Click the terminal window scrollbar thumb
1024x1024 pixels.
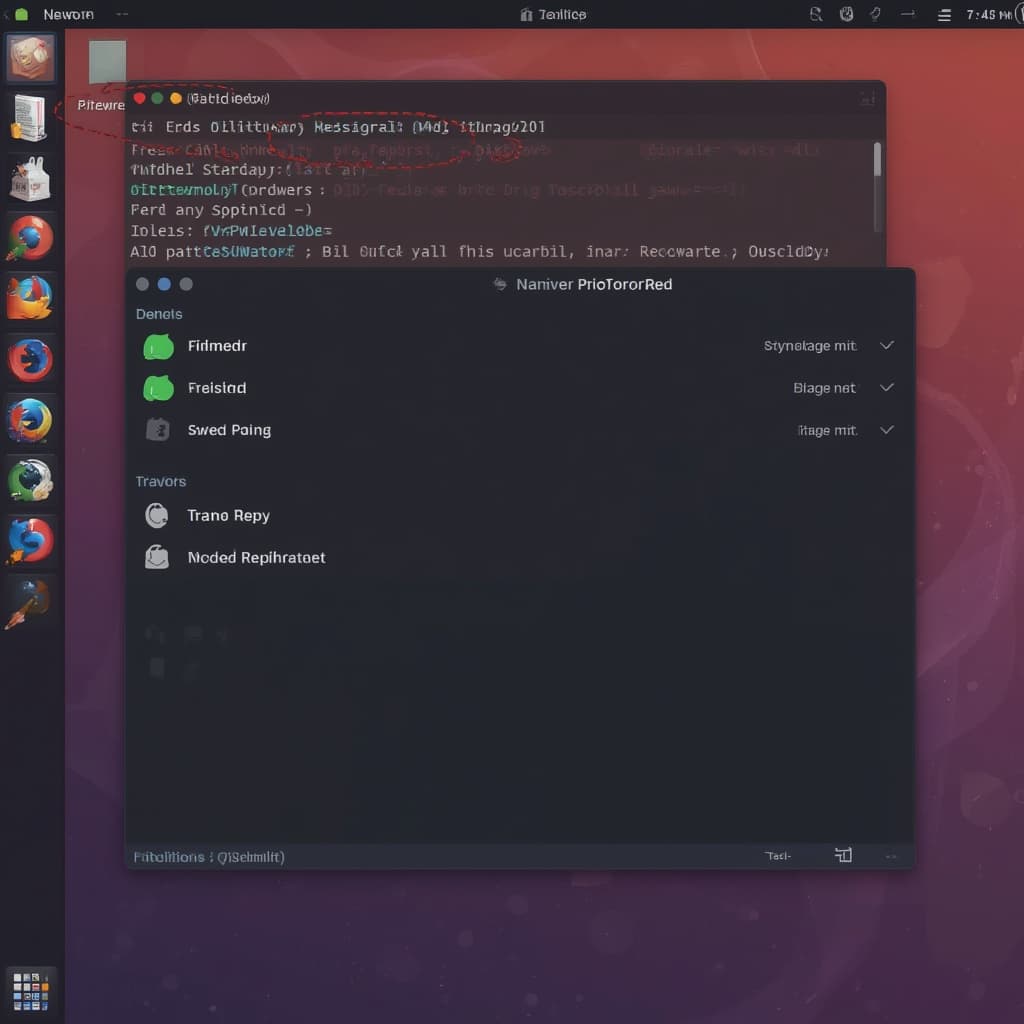[x=877, y=159]
